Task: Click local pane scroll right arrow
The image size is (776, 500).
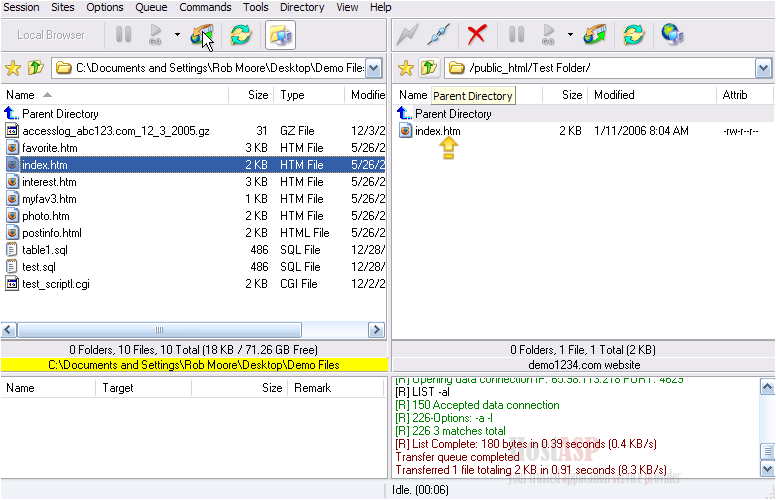Action: [x=377, y=330]
